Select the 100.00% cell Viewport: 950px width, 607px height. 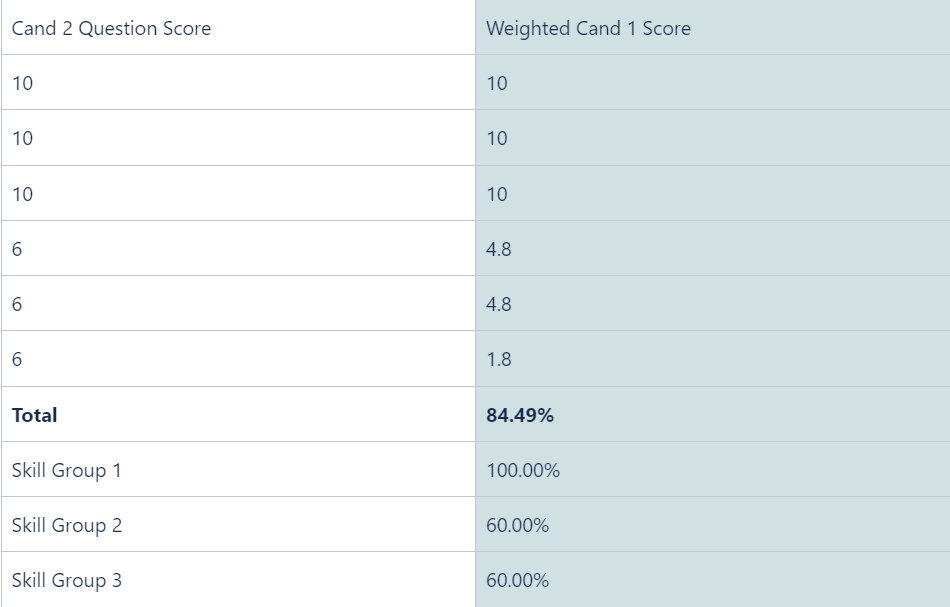(712, 469)
